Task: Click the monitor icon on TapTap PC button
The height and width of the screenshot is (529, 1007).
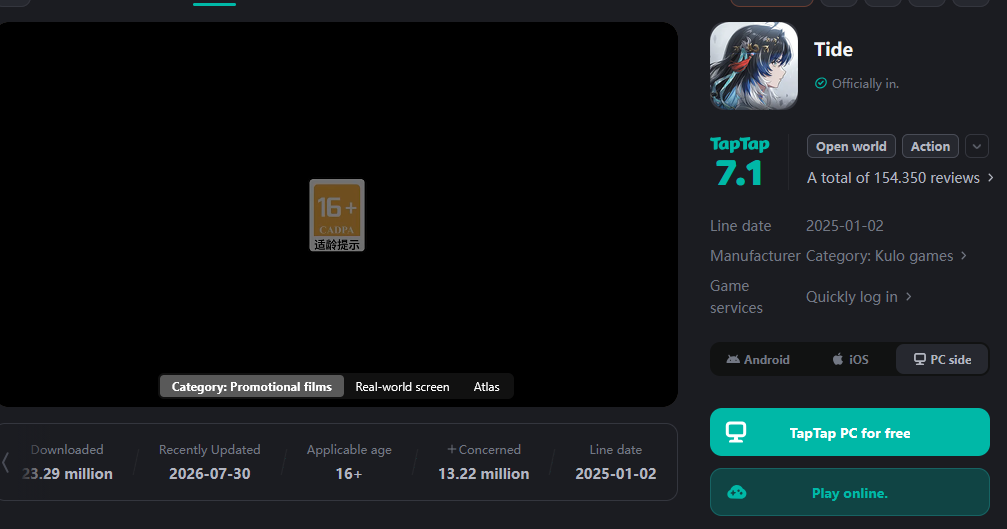Action: (x=736, y=432)
